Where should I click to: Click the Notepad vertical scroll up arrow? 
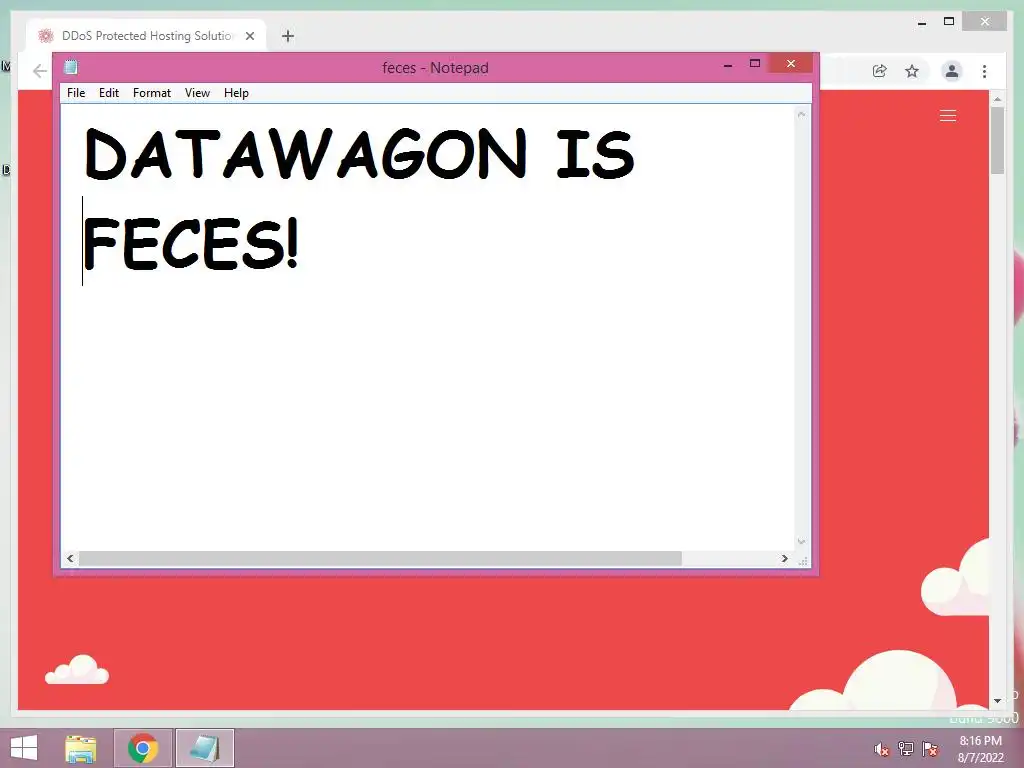point(801,114)
